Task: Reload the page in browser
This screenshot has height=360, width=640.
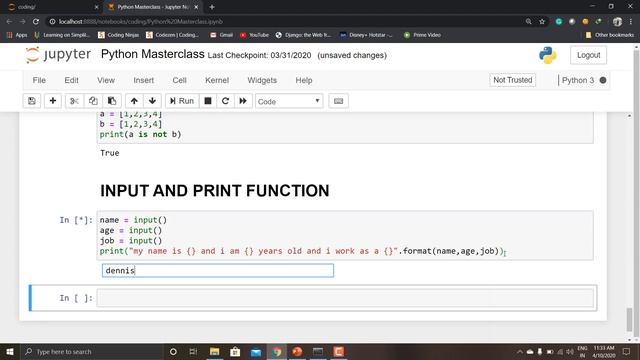Action: pos(36,21)
